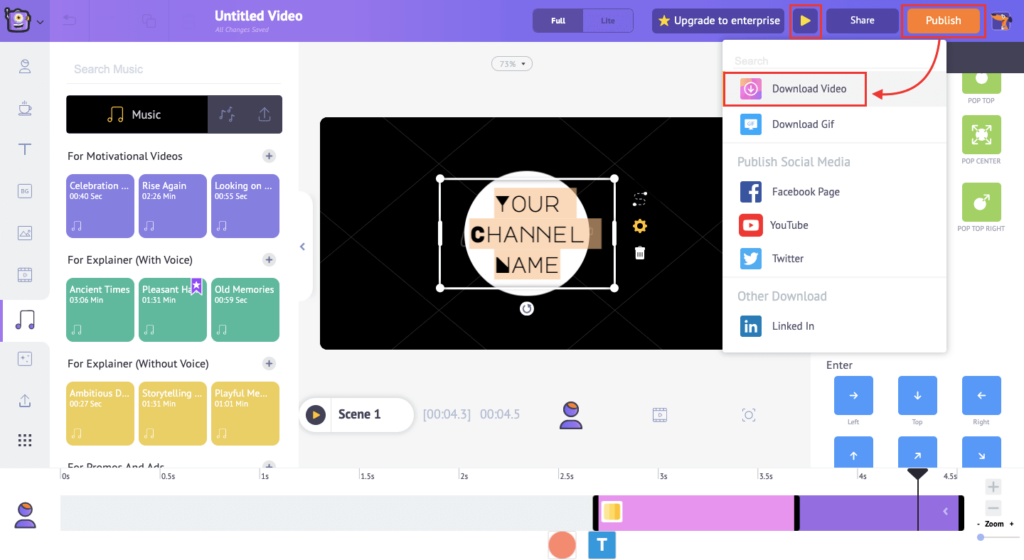The height and width of the screenshot is (560, 1024).
Task: Open the Image library in the sidebar
Action: click(25, 233)
